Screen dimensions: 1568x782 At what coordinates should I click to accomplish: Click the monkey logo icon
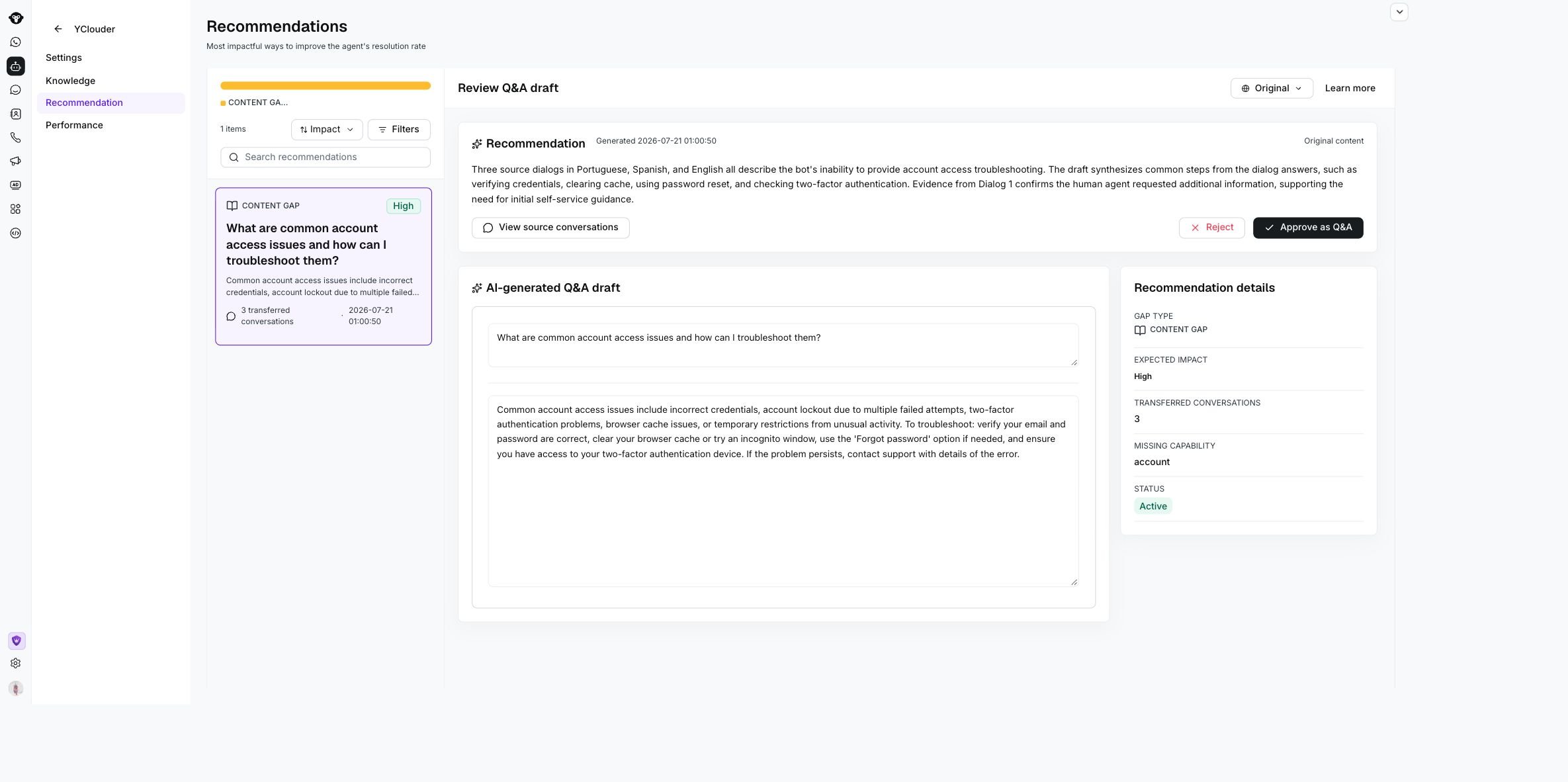pyautogui.click(x=15, y=18)
